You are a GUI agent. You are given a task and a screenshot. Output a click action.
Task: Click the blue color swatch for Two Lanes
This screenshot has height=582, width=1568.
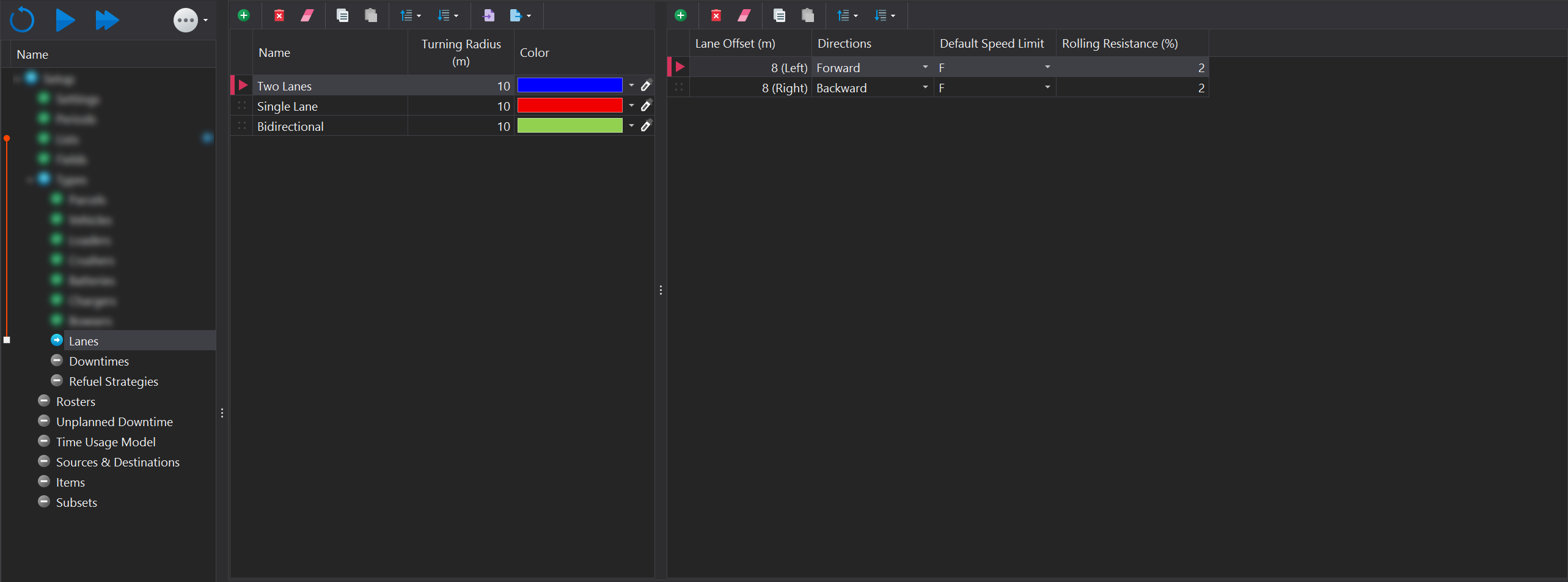(570, 86)
